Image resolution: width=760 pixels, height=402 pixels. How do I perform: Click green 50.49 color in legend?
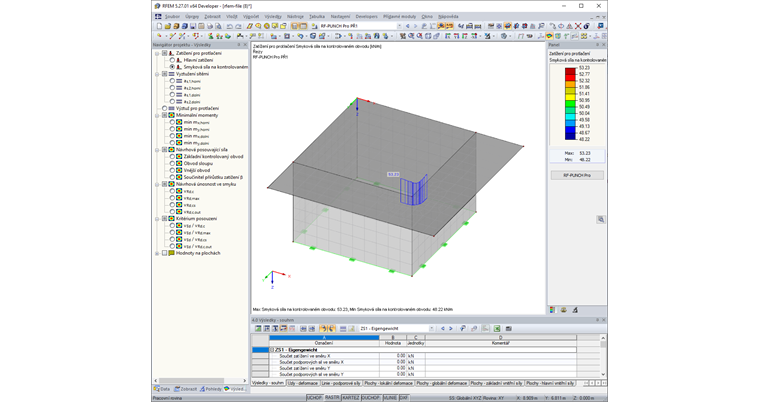point(570,103)
